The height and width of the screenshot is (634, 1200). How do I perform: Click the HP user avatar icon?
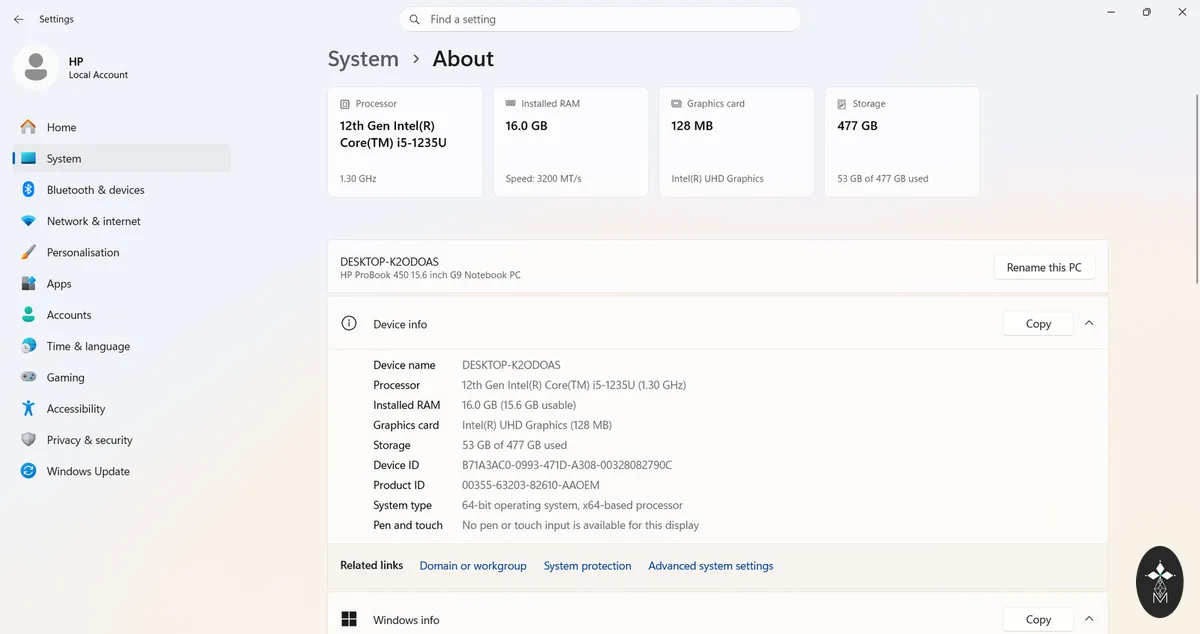coord(36,67)
